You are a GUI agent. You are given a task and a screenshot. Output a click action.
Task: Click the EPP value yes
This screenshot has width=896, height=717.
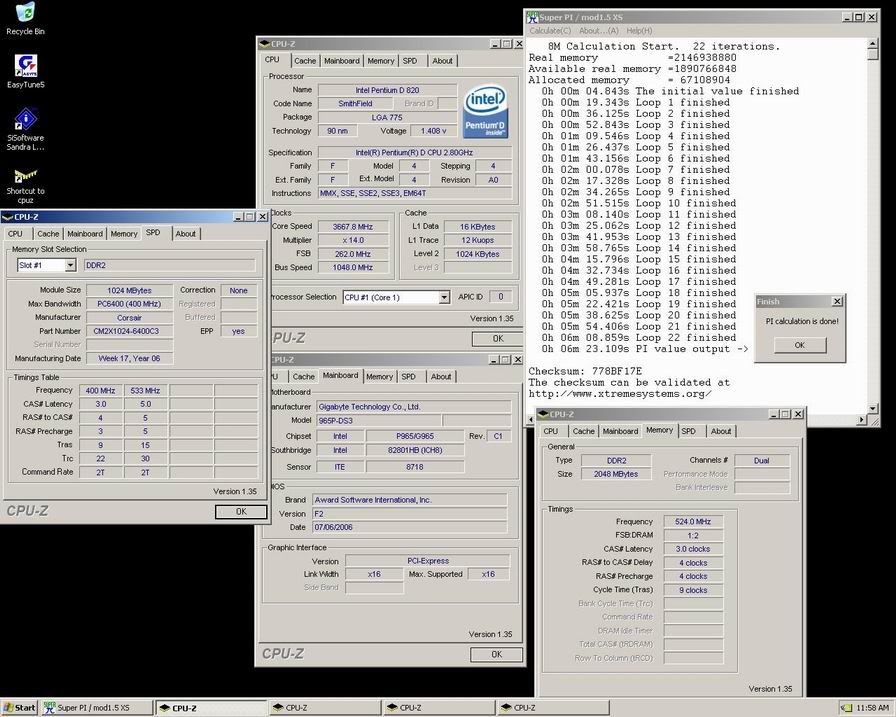pos(238,331)
